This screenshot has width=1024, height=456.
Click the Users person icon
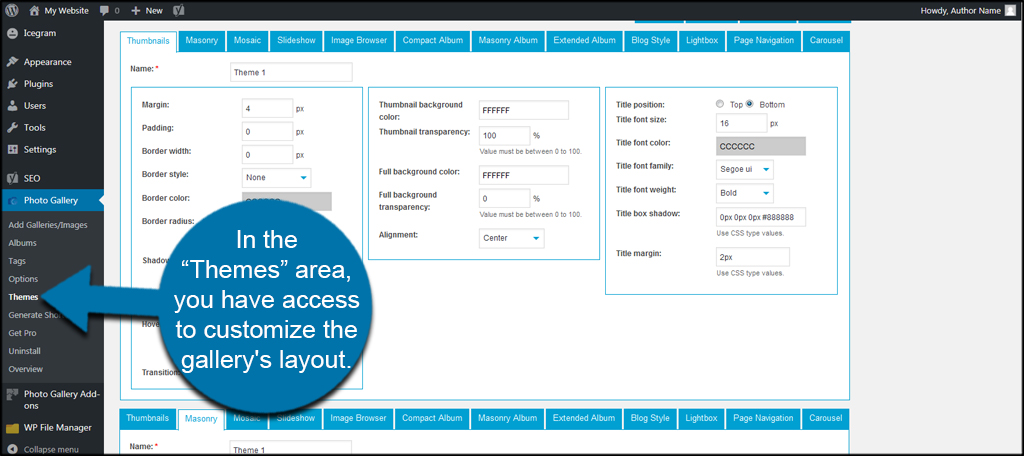click(12, 106)
